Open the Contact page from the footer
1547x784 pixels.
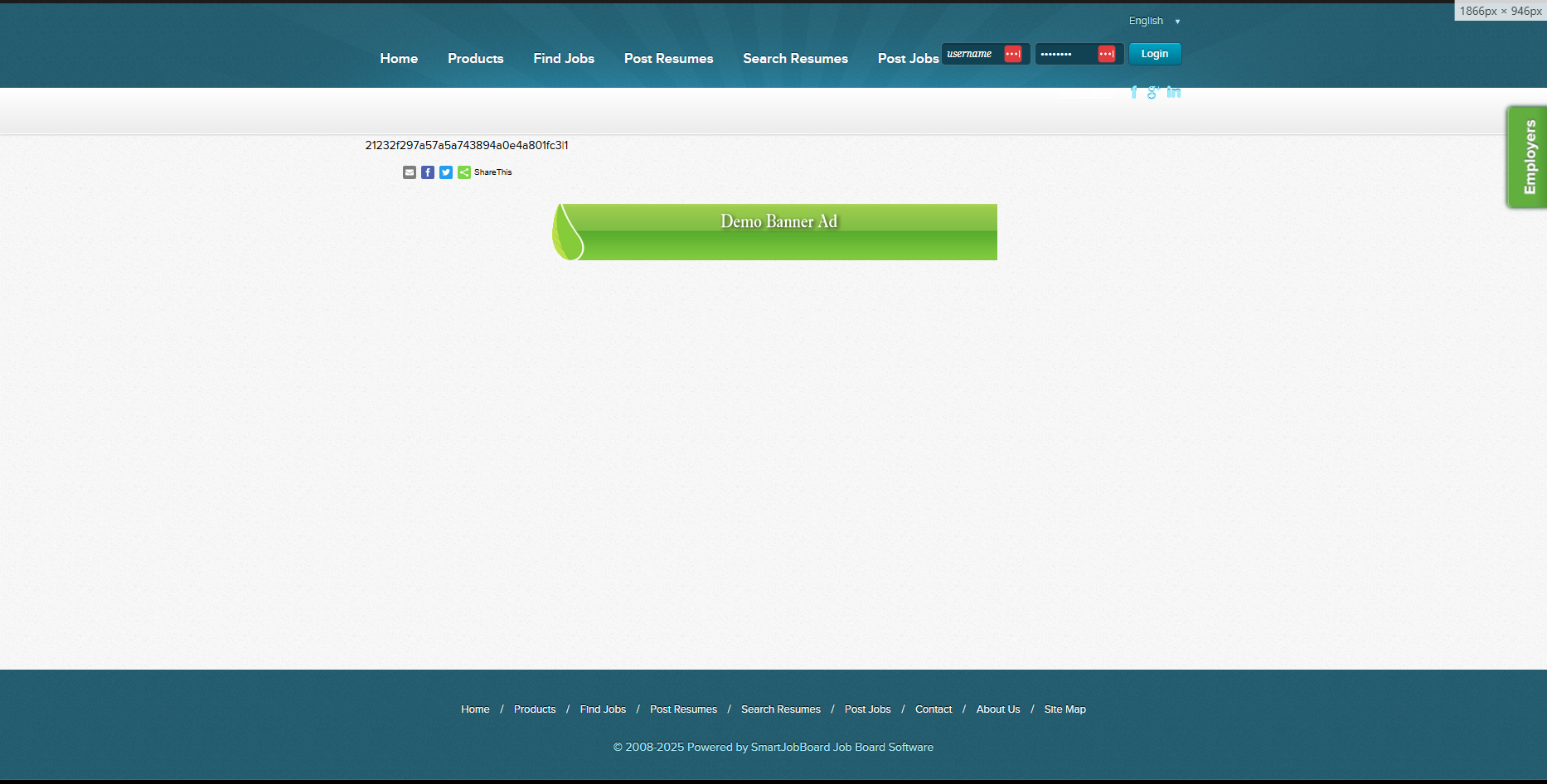click(x=933, y=709)
